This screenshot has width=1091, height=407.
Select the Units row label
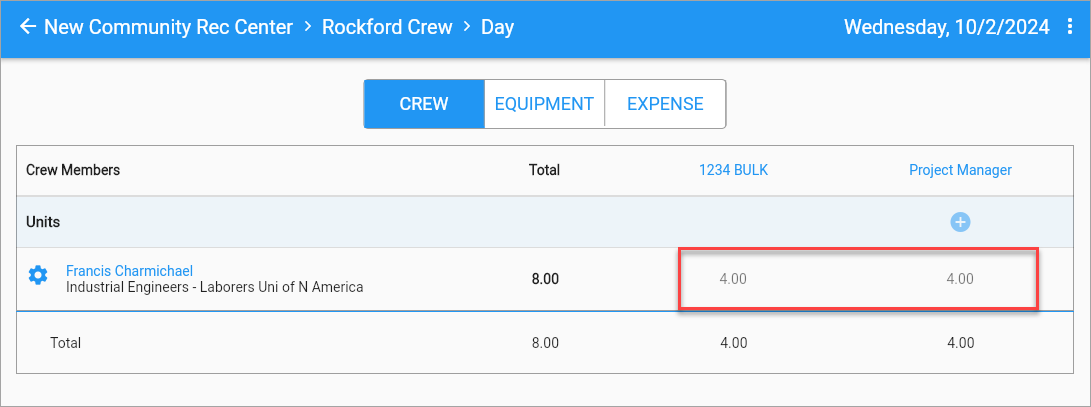coord(43,222)
